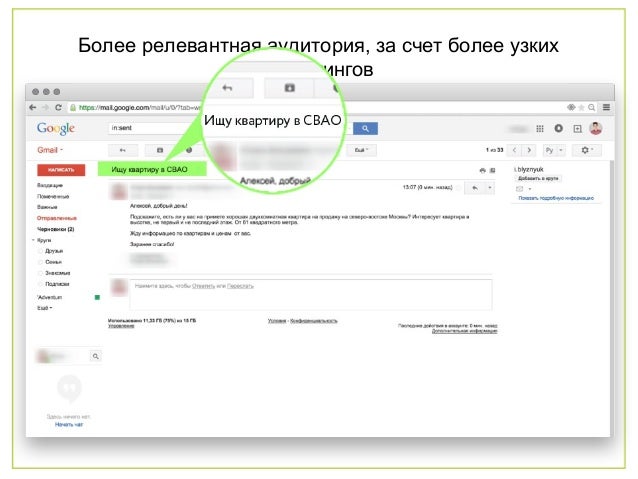Screen dimensions: 638x479
Task: Click the magnifier icon in the address bar
Action: (592, 107)
